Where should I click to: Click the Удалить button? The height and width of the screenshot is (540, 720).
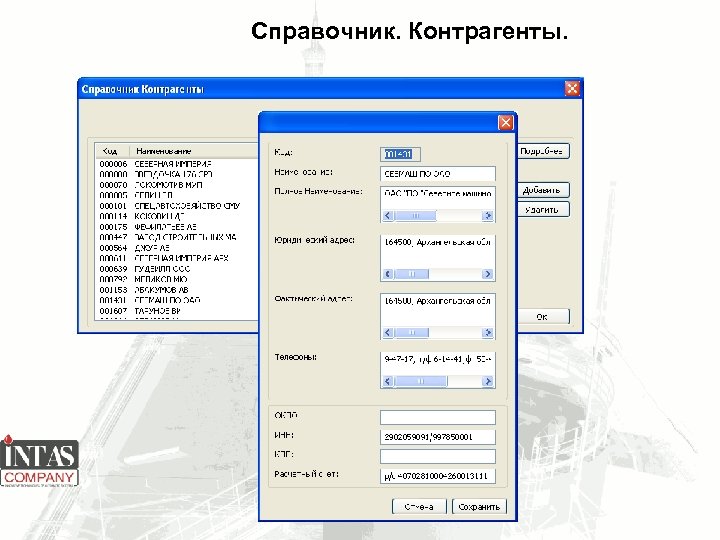[x=542, y=209]
